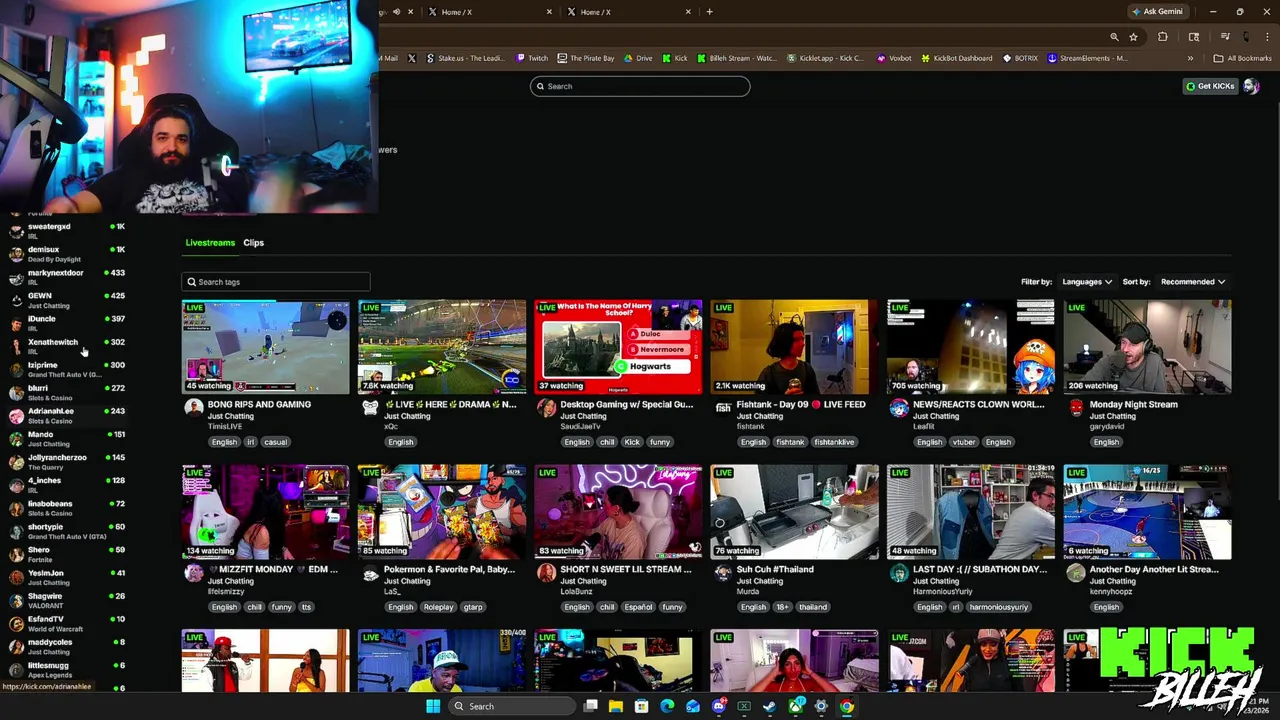Switch to the Clips tab
The image size is (1280, 720).
click(x=253, y=243)
